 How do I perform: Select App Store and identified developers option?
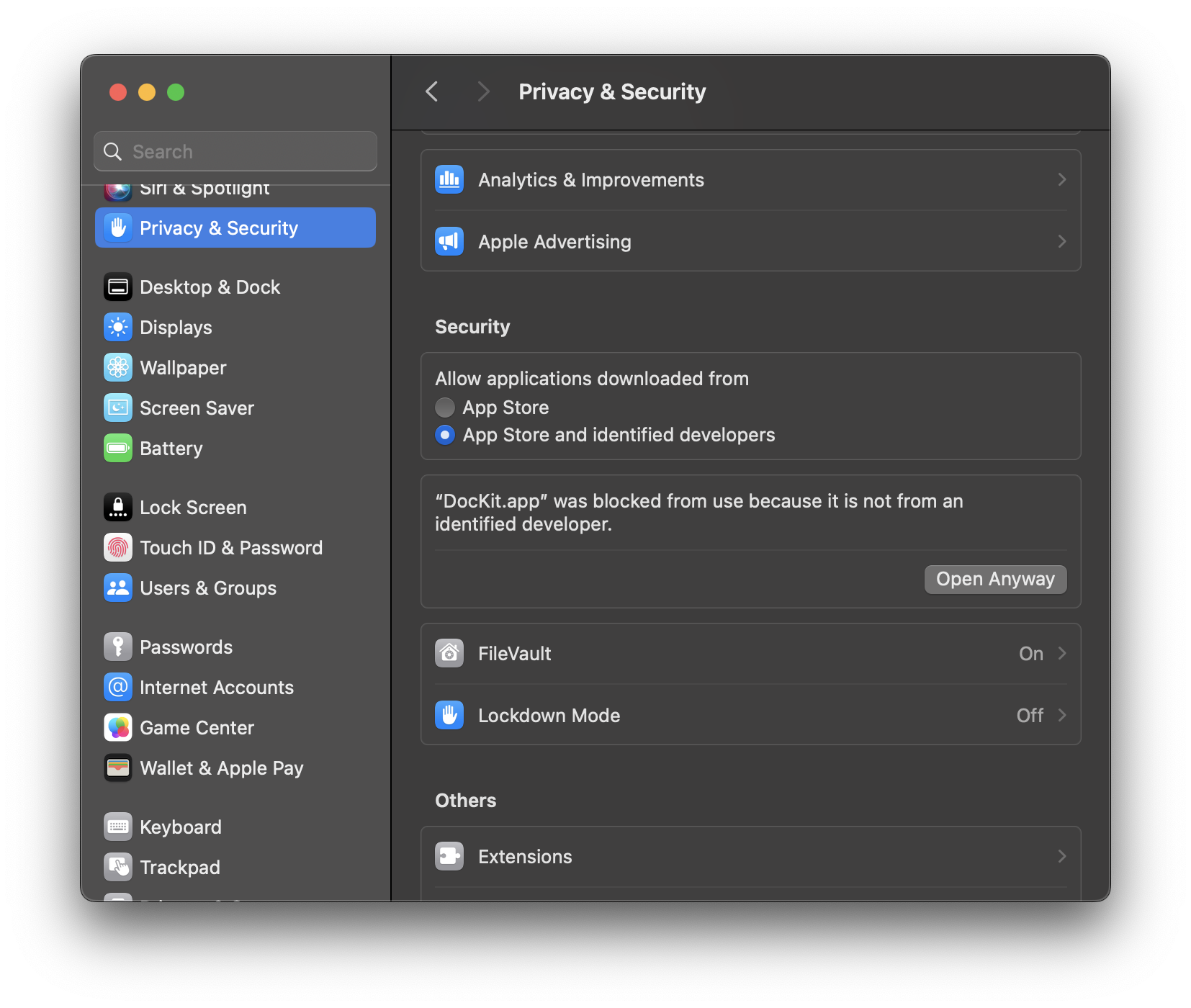tap(445, 435)
